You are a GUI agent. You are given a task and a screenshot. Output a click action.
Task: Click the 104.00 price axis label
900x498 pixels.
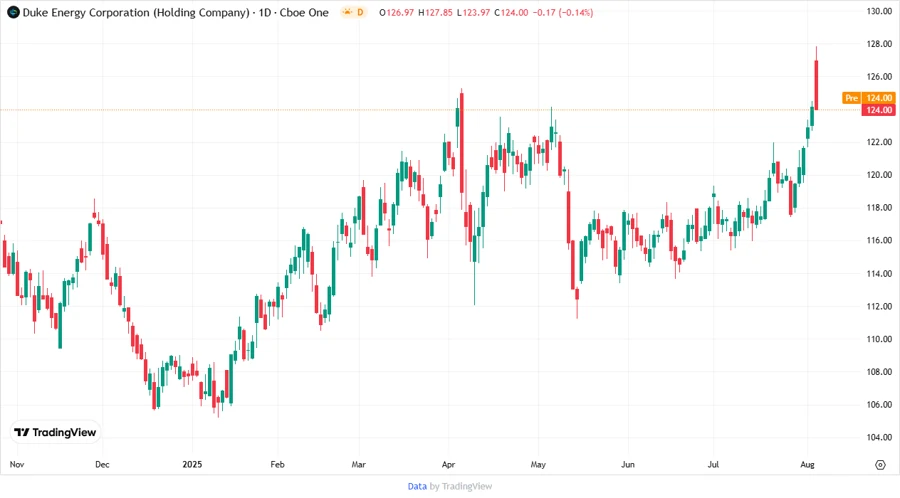[879, 437]
